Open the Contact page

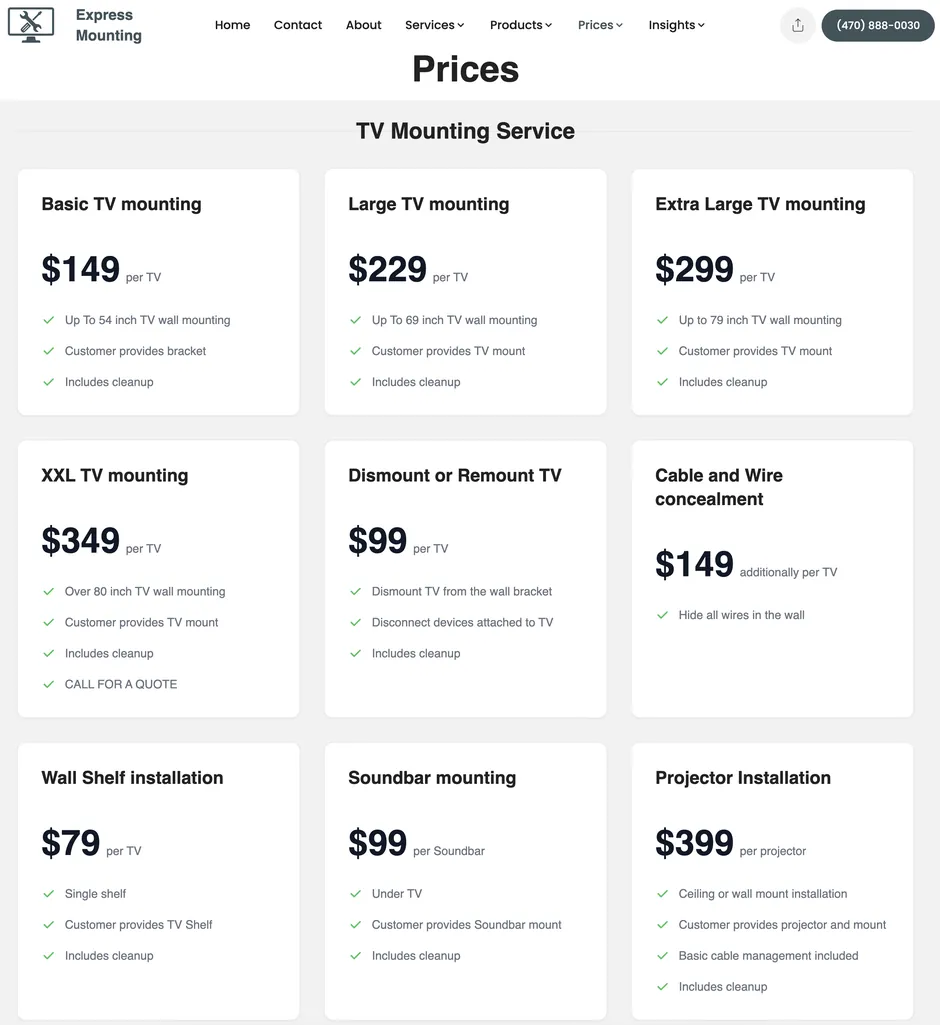[298, 25]
